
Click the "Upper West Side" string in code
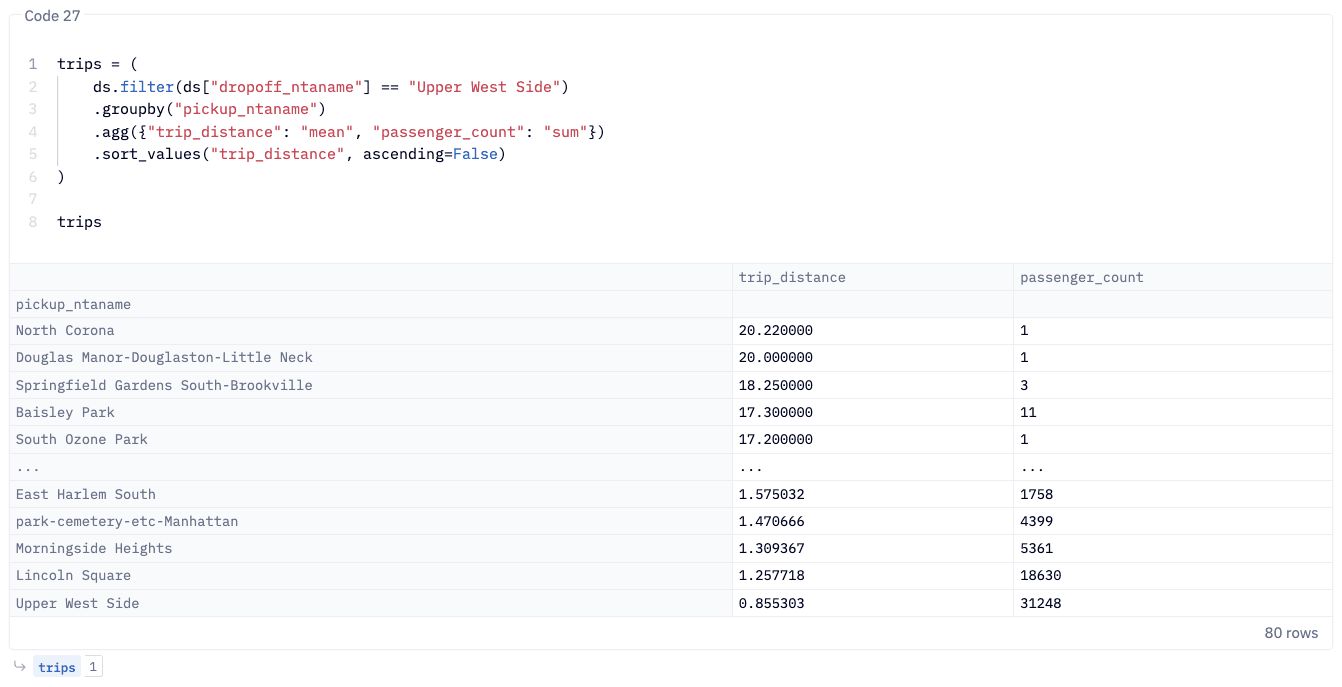pos(484,87)
